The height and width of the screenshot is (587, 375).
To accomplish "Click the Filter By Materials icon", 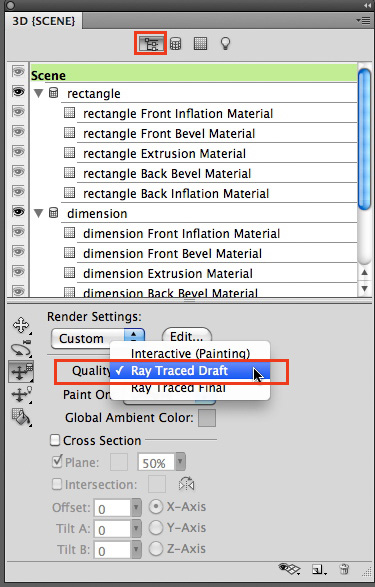I will tap(200, 43).
